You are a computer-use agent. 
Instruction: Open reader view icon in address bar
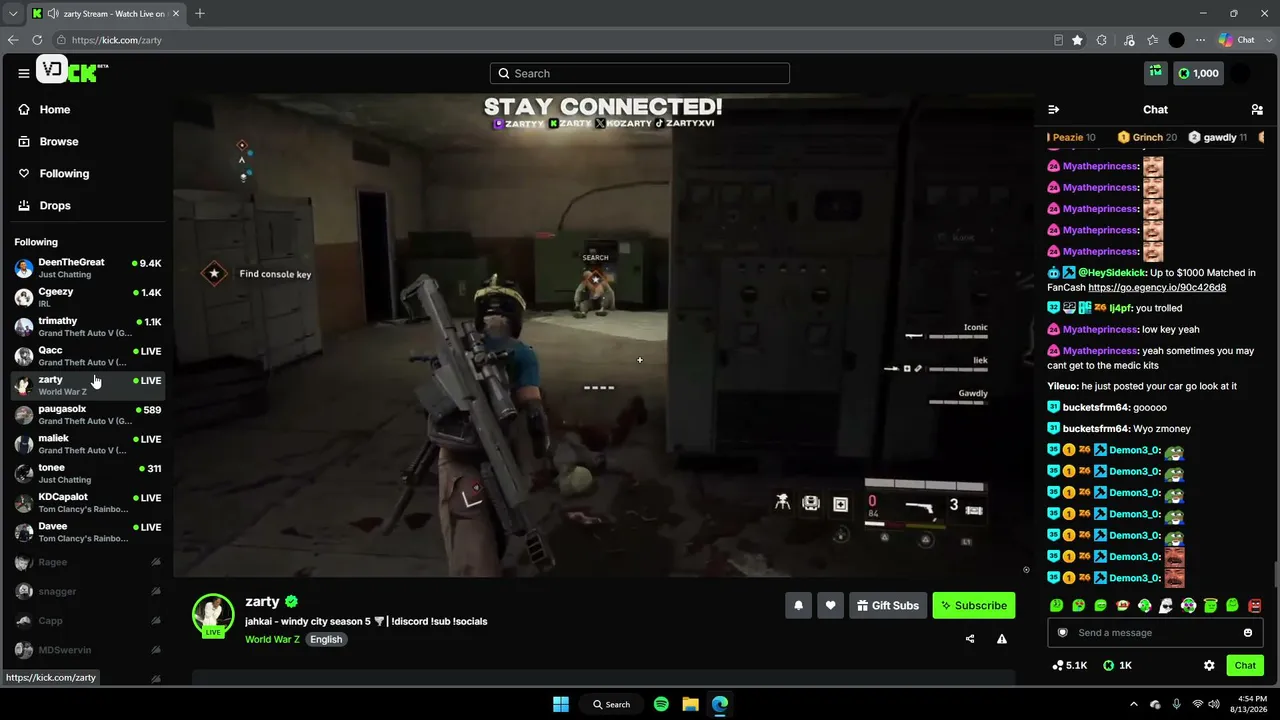1058,40
